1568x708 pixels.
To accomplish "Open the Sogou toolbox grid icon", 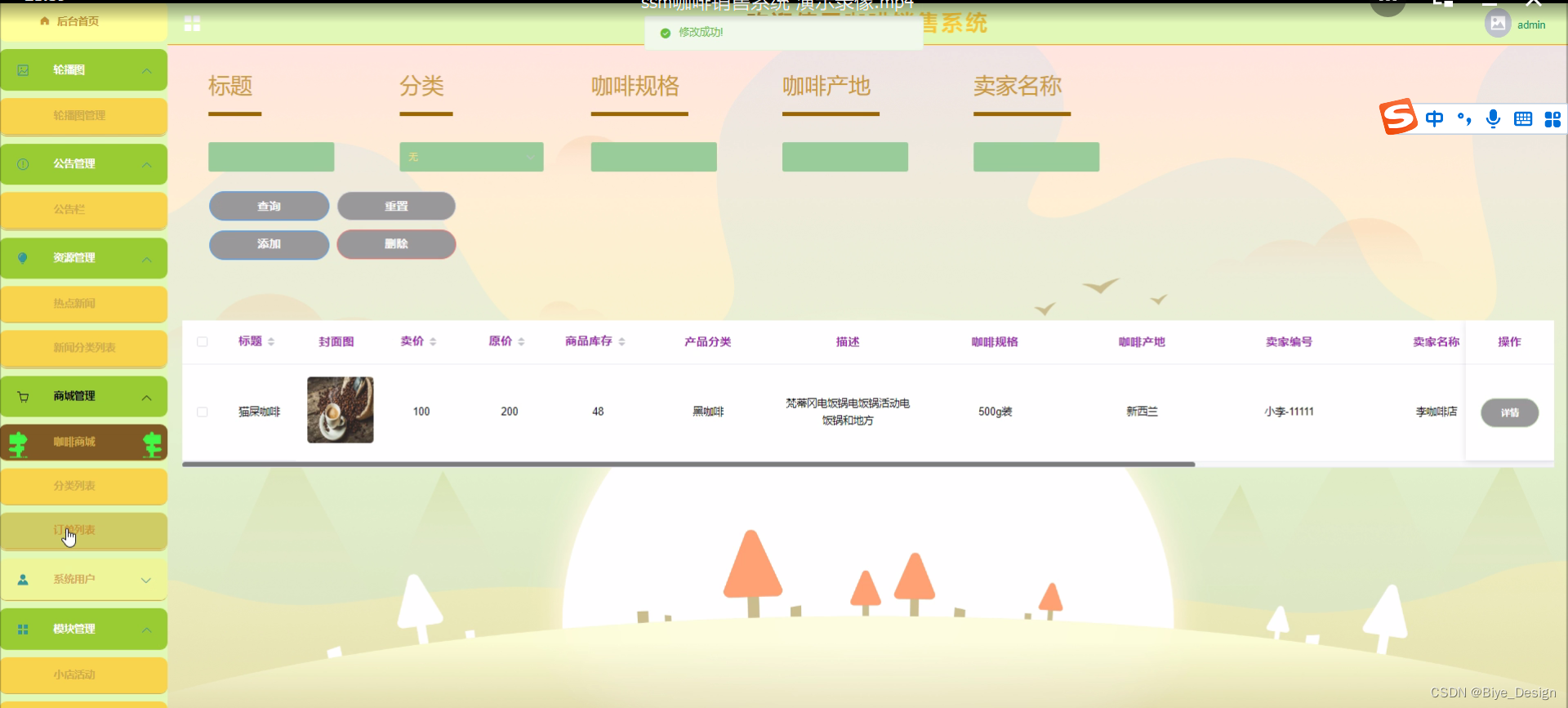I will point(1552,119).
